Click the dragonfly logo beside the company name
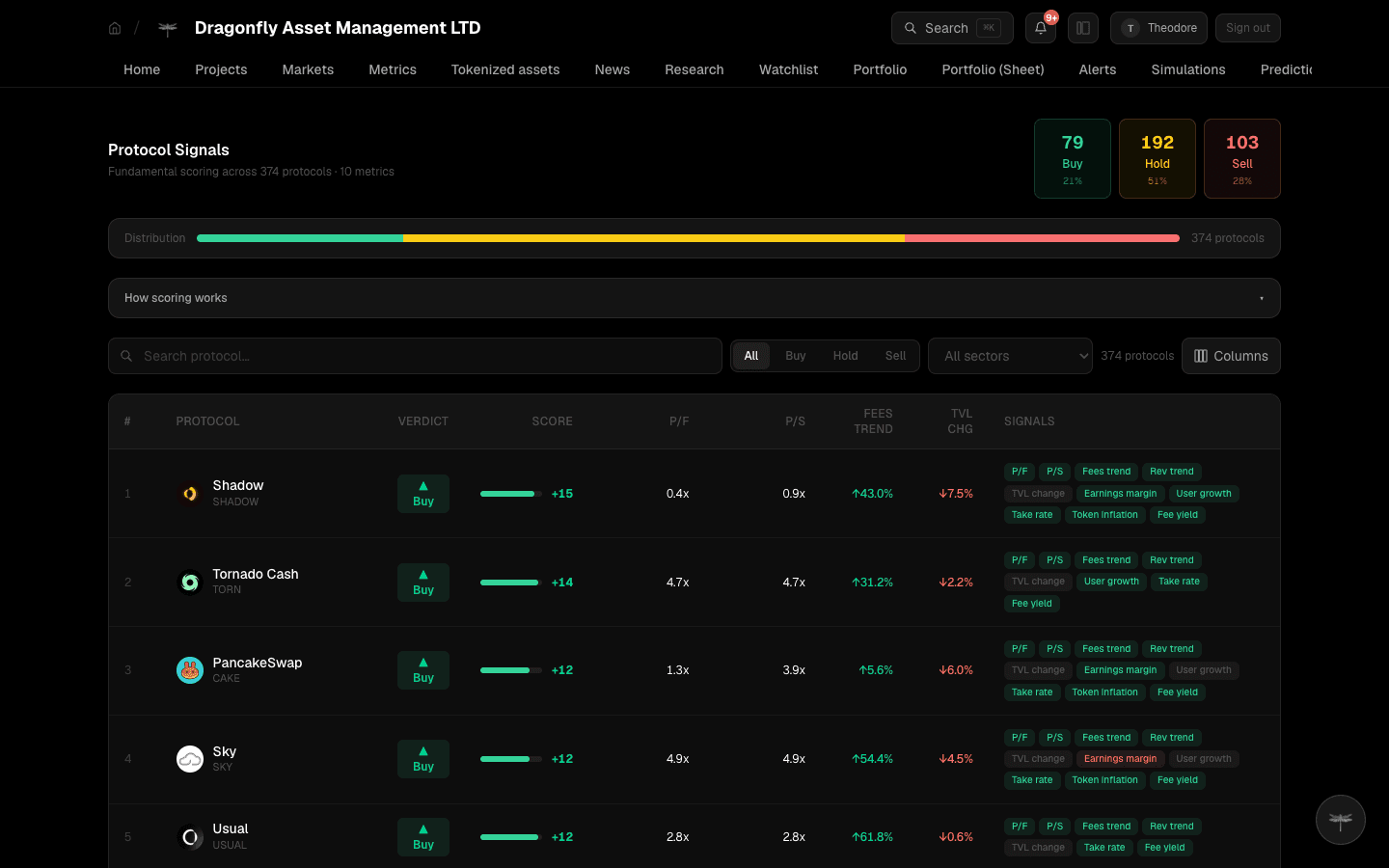 168,29
